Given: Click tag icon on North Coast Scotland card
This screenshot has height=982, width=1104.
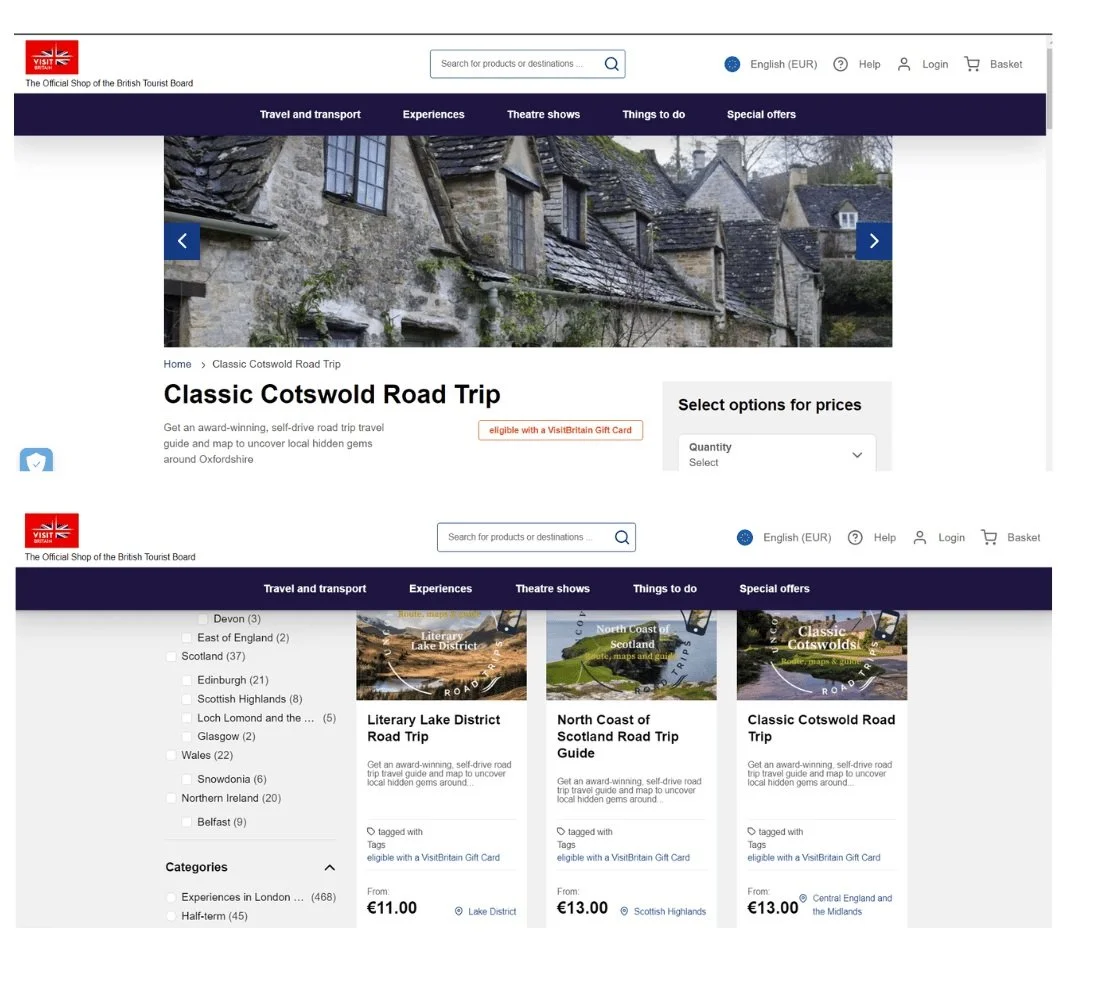Looking at the screenshot, I should [561, 831].
